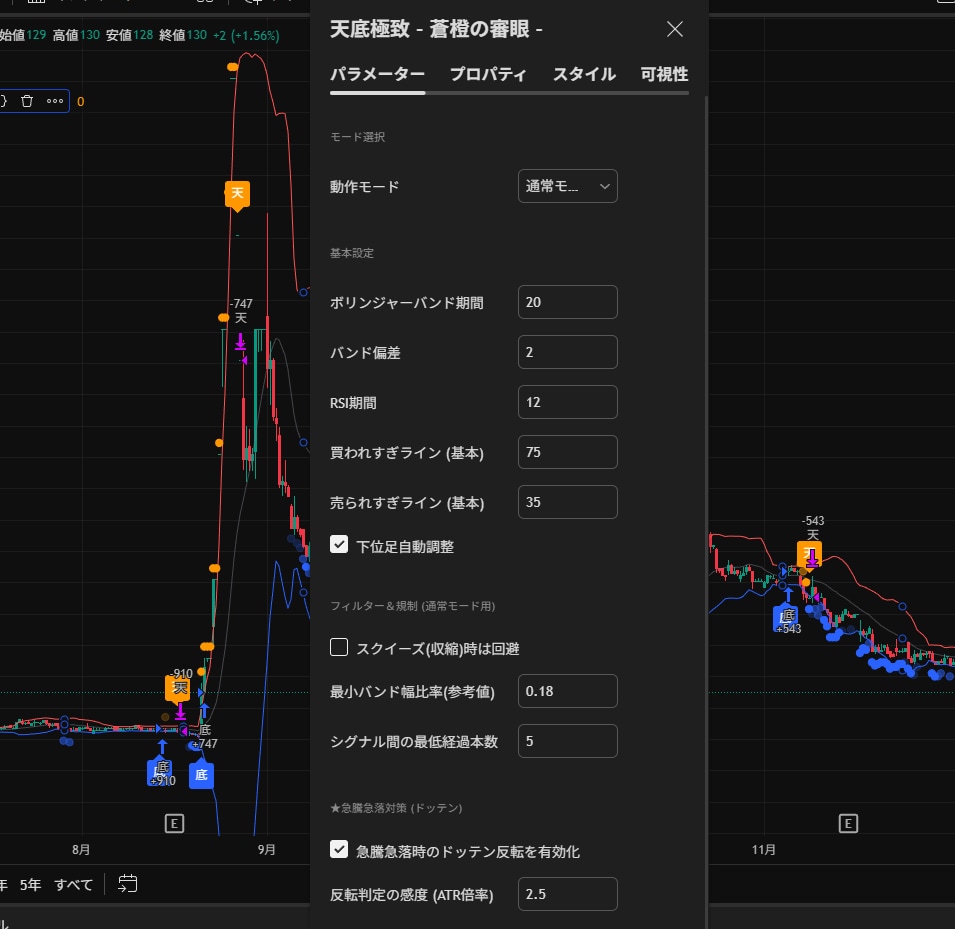Open the 可視性 tab
955x929 pixels.
pyautogui.click(x=664, y=74)
